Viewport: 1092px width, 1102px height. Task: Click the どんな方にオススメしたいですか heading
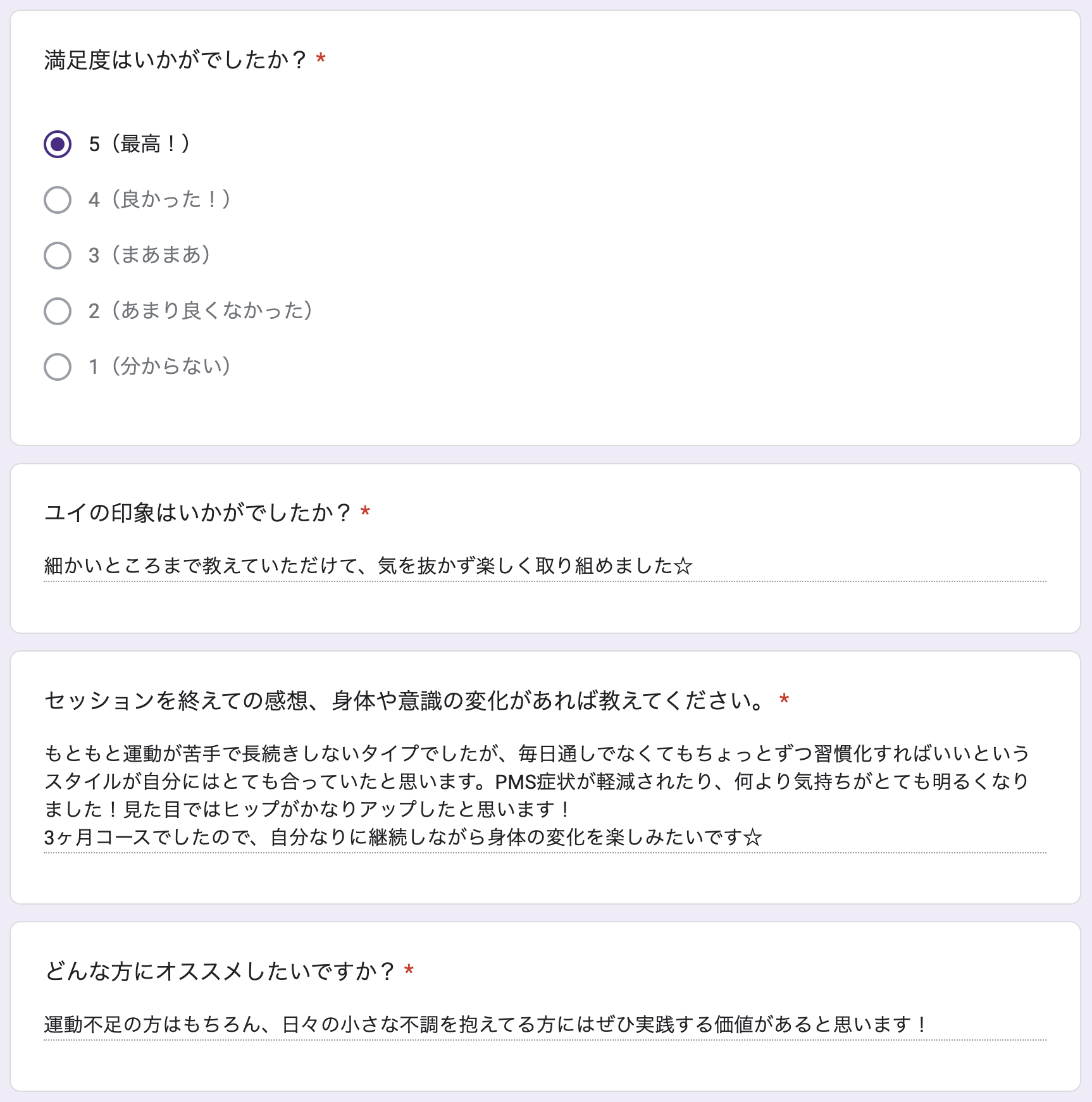point(220,971)
